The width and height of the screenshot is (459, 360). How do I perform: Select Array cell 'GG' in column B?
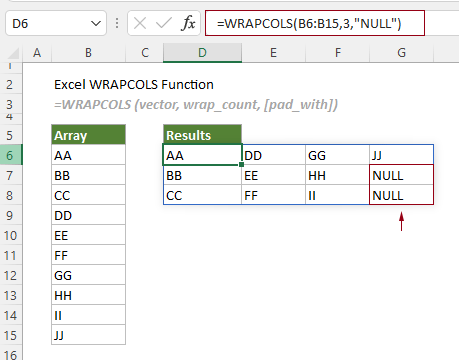[x=88, y=275]
